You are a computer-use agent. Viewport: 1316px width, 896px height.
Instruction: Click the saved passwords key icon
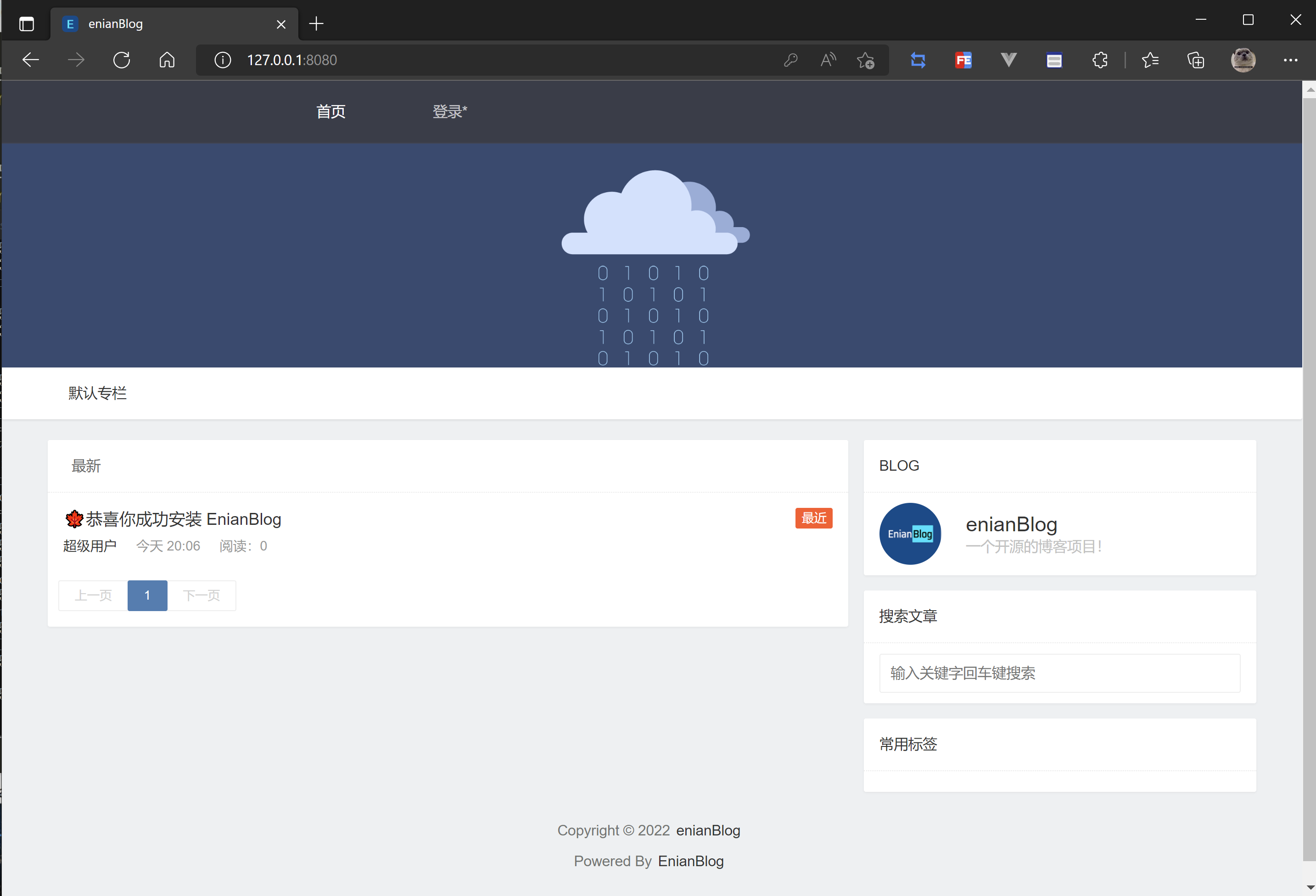point(790,60)
